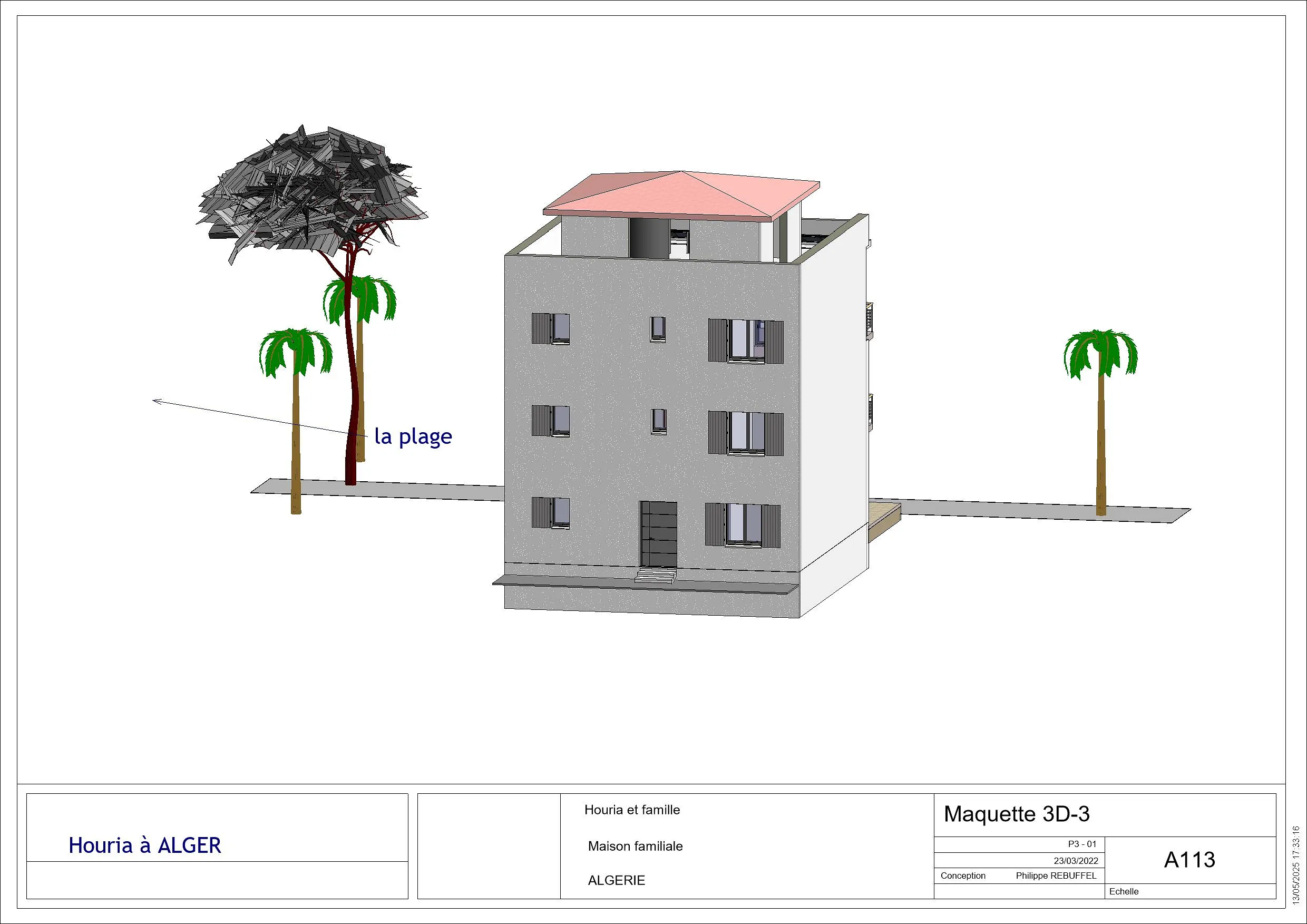1307x924 pixels.
Task: Click the 'Conception' label
Action: coord(963,876)
